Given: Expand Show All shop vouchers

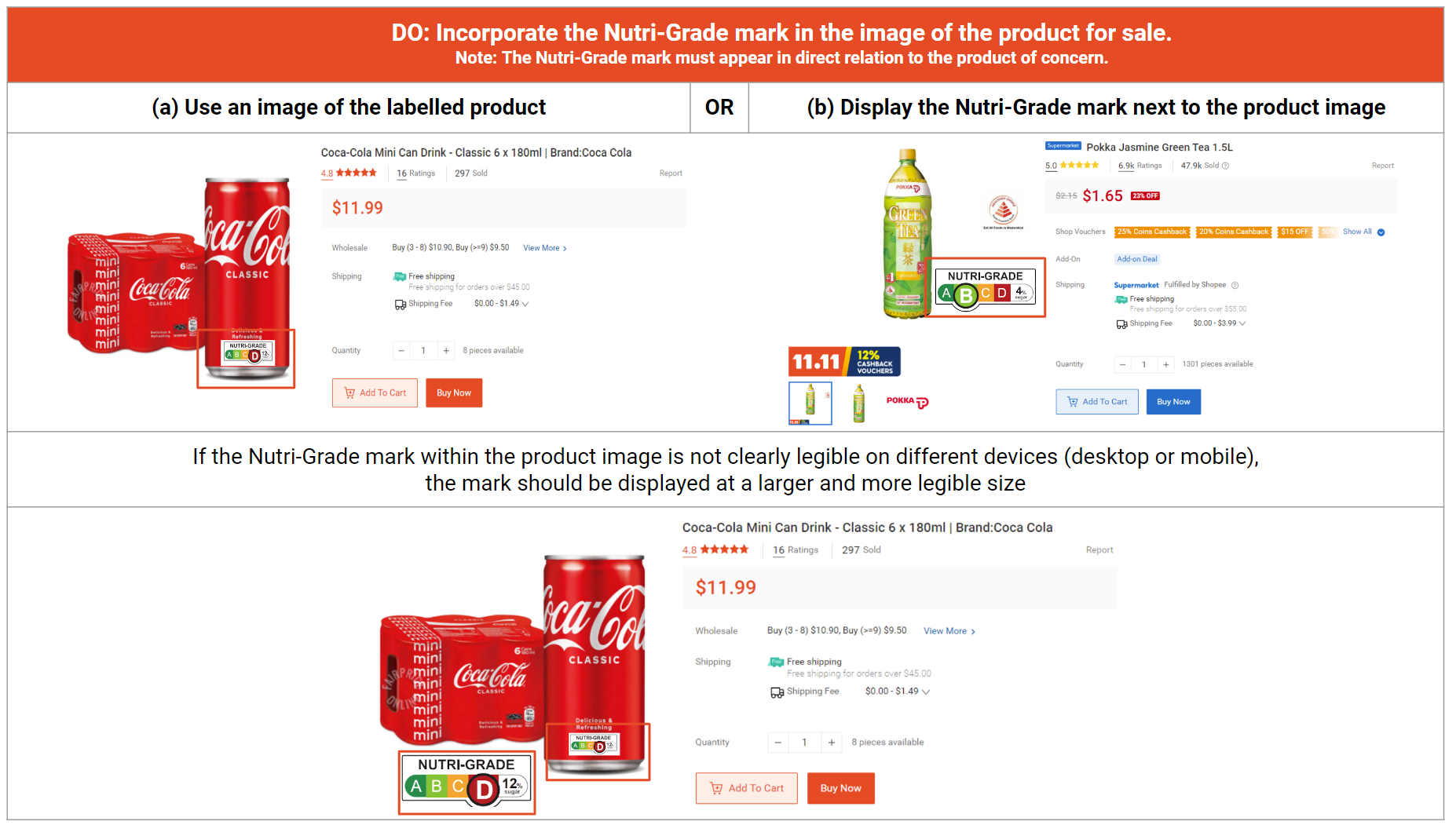Looking at the screenshot, I should (1363, 232).
